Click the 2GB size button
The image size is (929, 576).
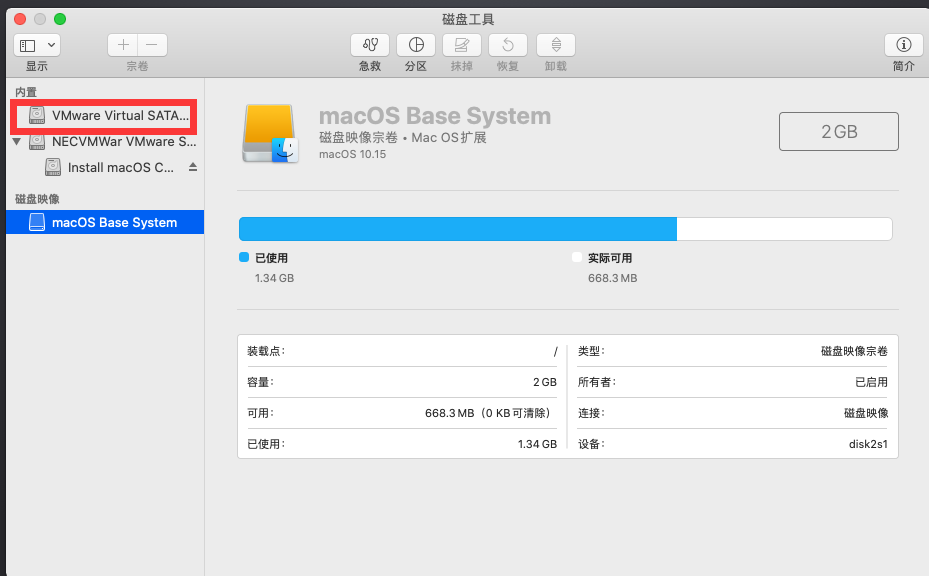838,131
